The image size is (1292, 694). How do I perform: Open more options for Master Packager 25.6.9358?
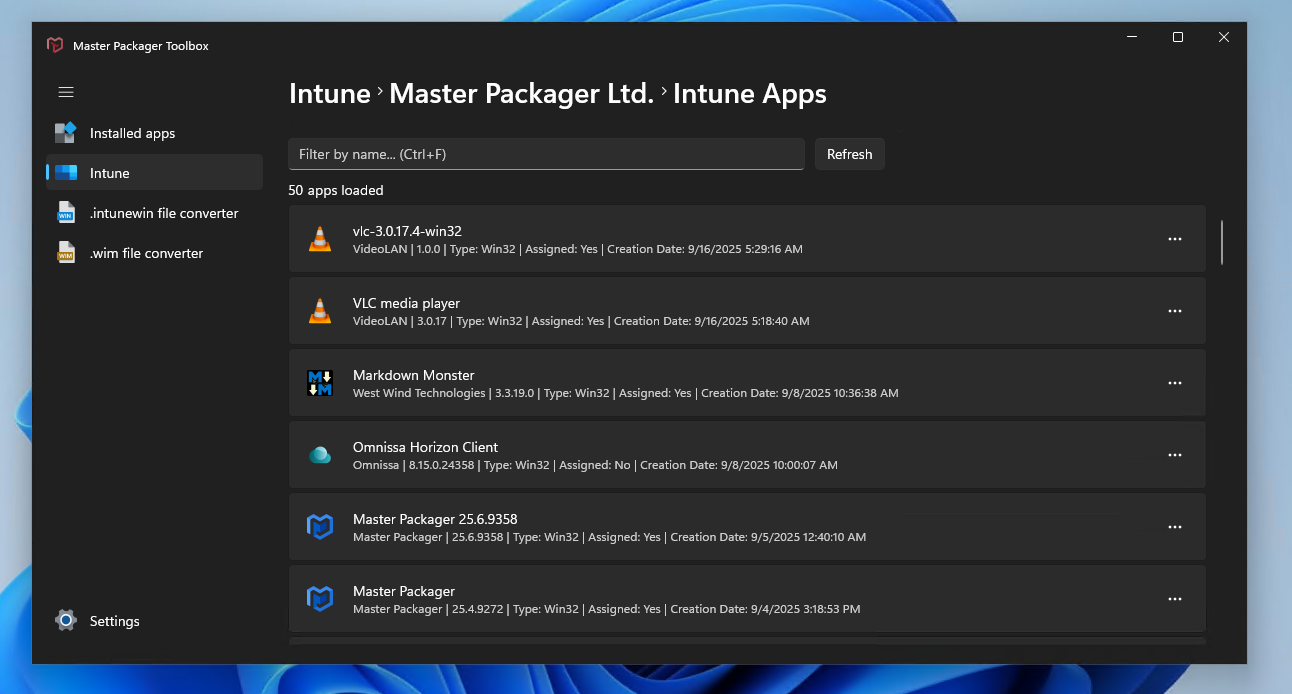click(1175, 527)
